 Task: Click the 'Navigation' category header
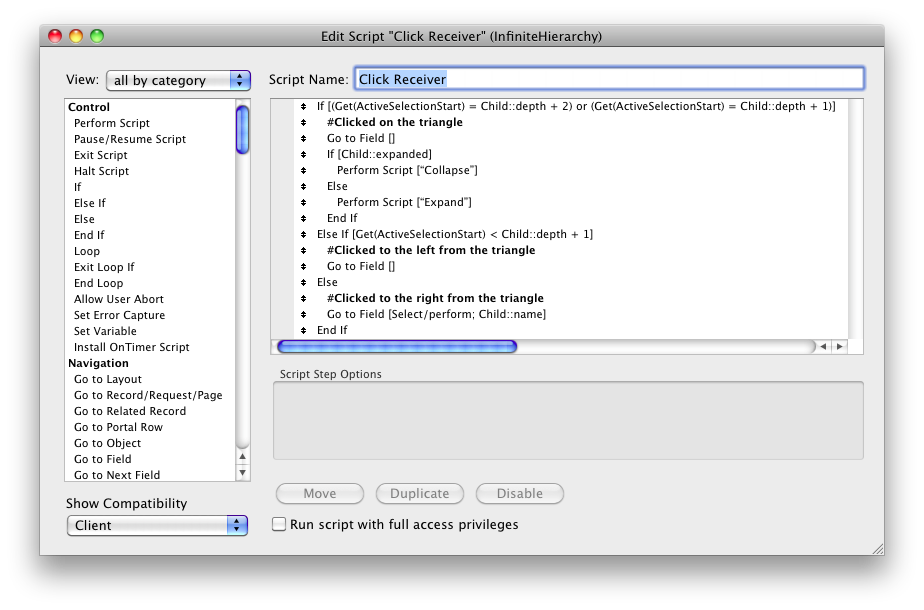tap(98, 363)
